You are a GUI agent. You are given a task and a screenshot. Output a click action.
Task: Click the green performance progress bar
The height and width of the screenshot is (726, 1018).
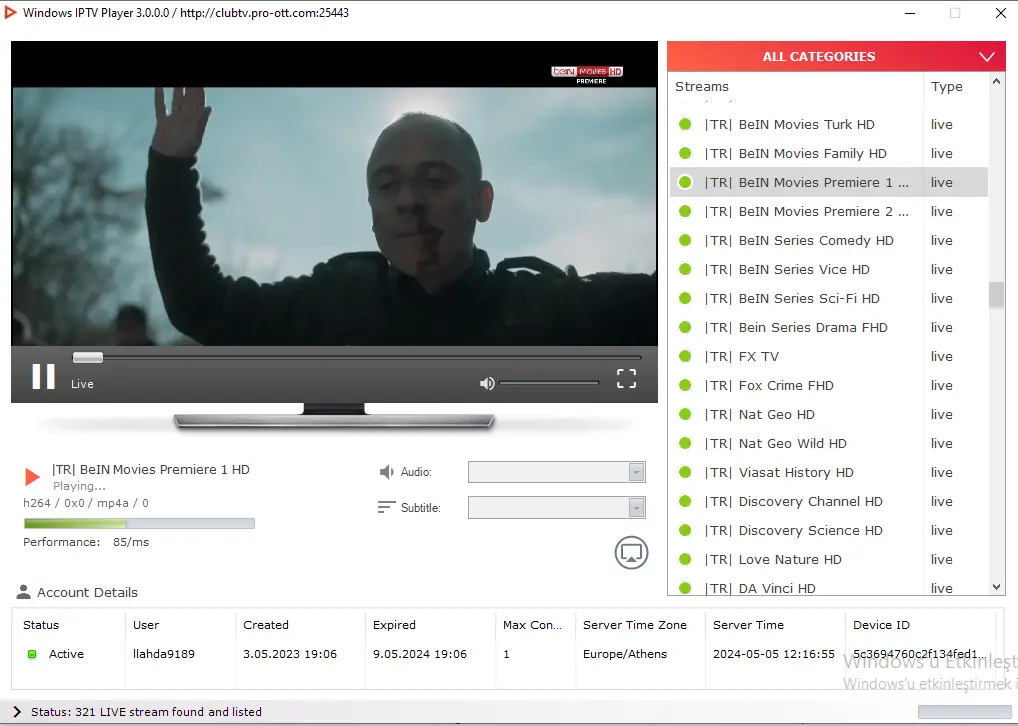pyautogui.click(x=139, y=523)
